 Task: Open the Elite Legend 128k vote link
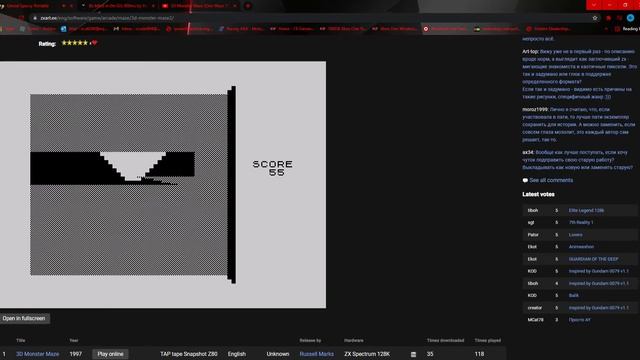pyautogui.click(x=586, y=210)
